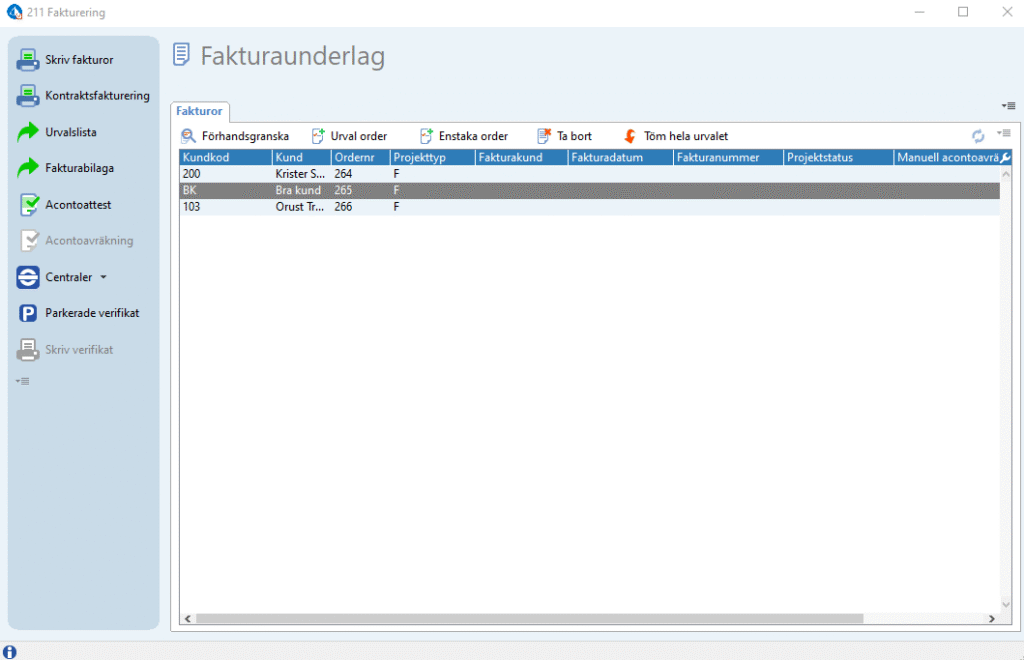Click the refresh icon above the table
Screen dimensions: 1024x660
[x=978, y=136]
